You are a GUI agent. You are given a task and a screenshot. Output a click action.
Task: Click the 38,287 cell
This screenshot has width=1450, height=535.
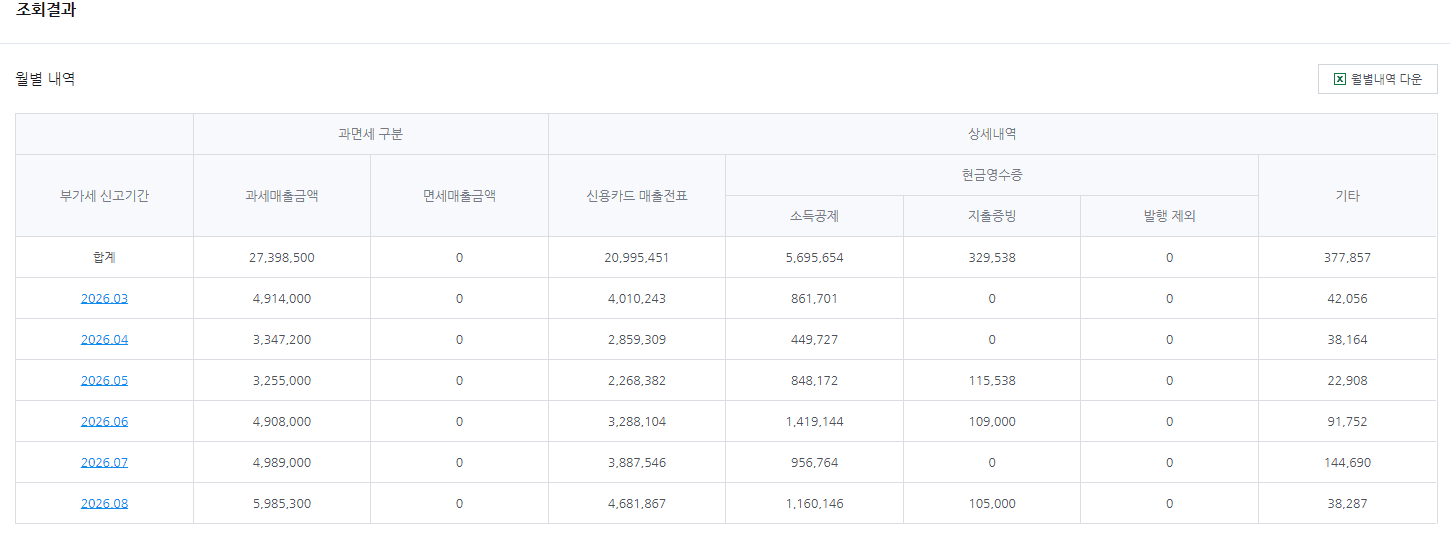(x=1347, y=503)
